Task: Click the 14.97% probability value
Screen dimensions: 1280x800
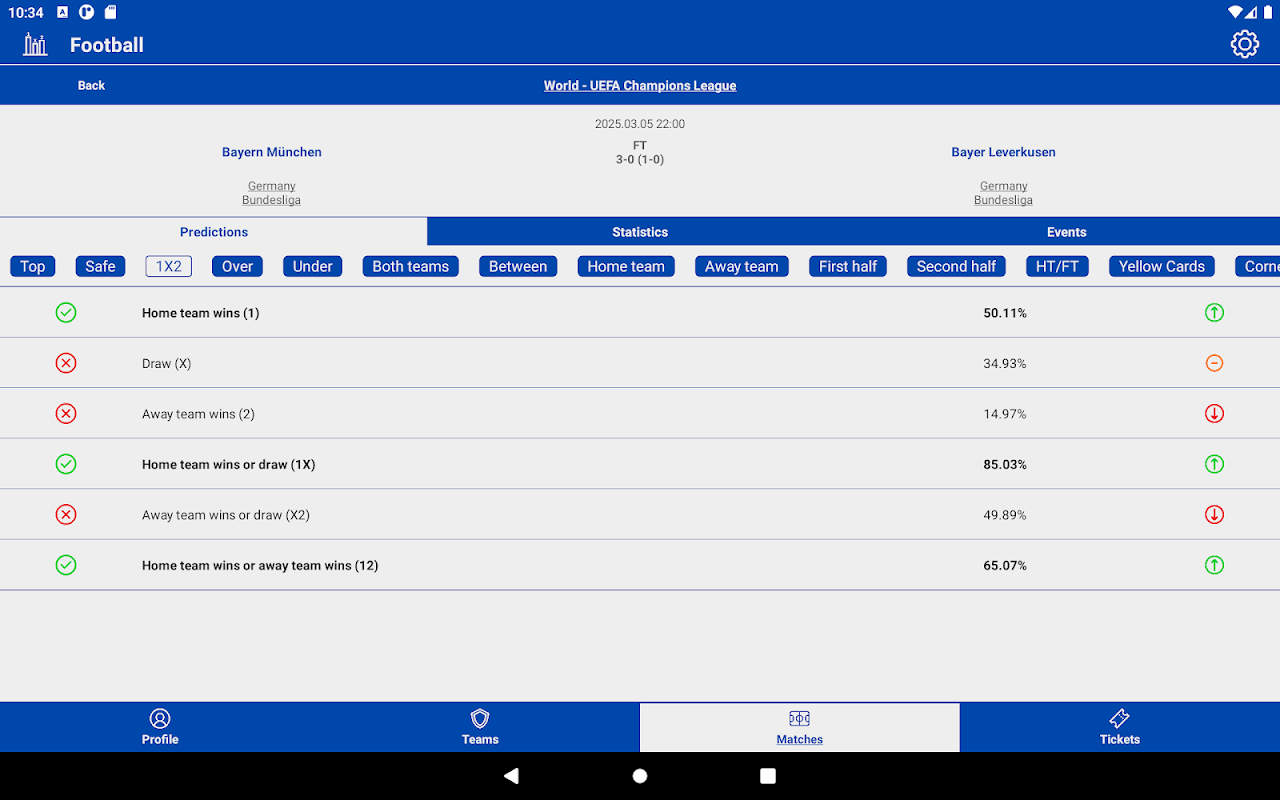Action: 1005,414
